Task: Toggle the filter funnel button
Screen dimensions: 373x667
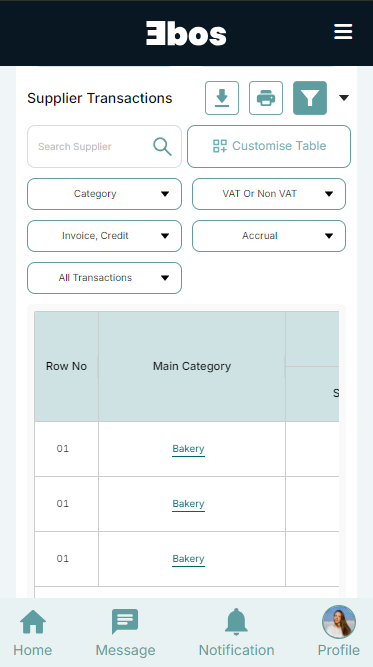Action: pos(310,98)
